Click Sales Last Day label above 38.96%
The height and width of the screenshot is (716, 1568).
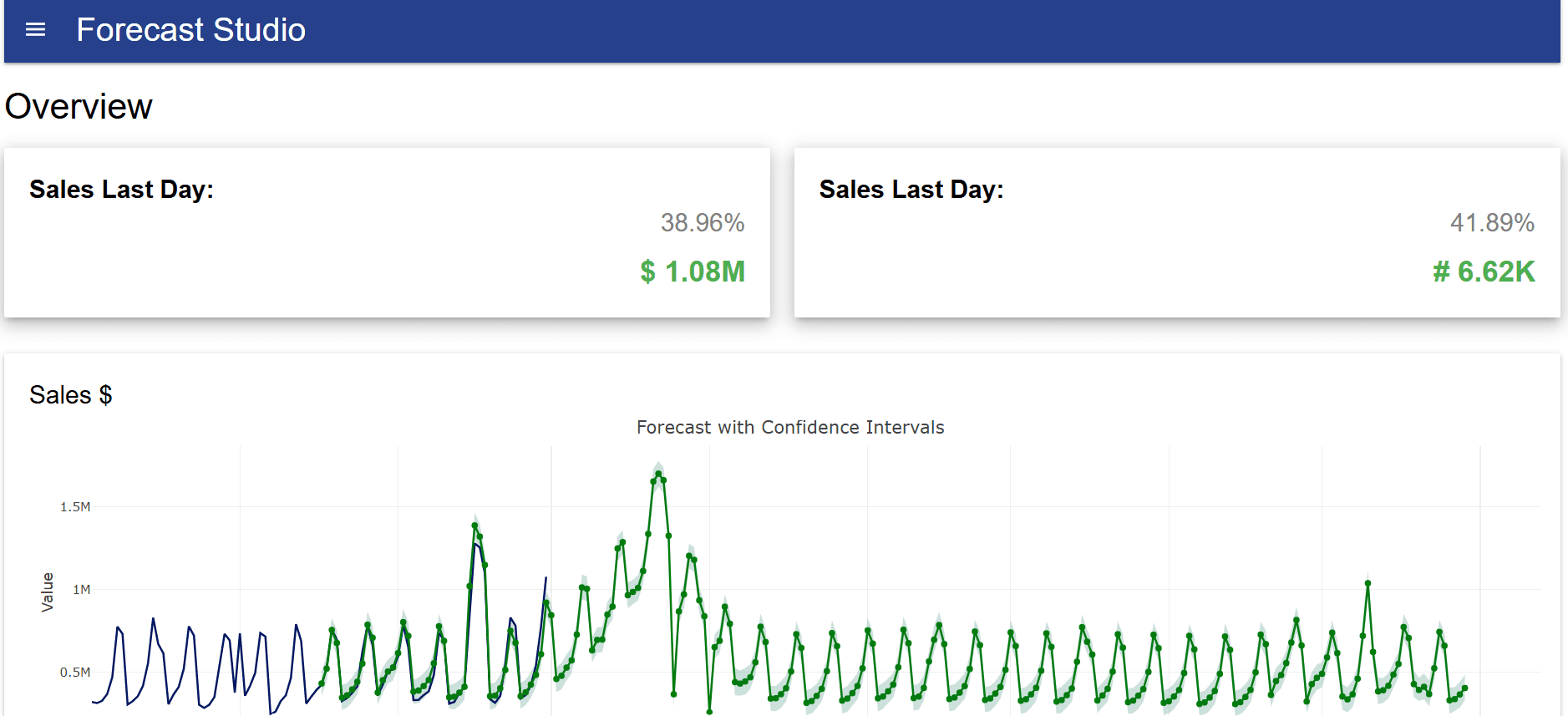[121, 190]
